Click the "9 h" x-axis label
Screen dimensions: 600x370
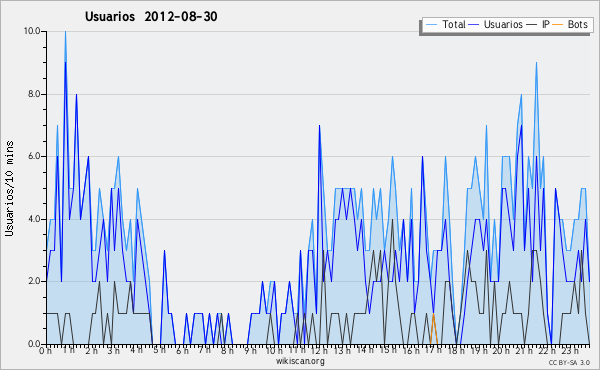[x=250, y=351]
